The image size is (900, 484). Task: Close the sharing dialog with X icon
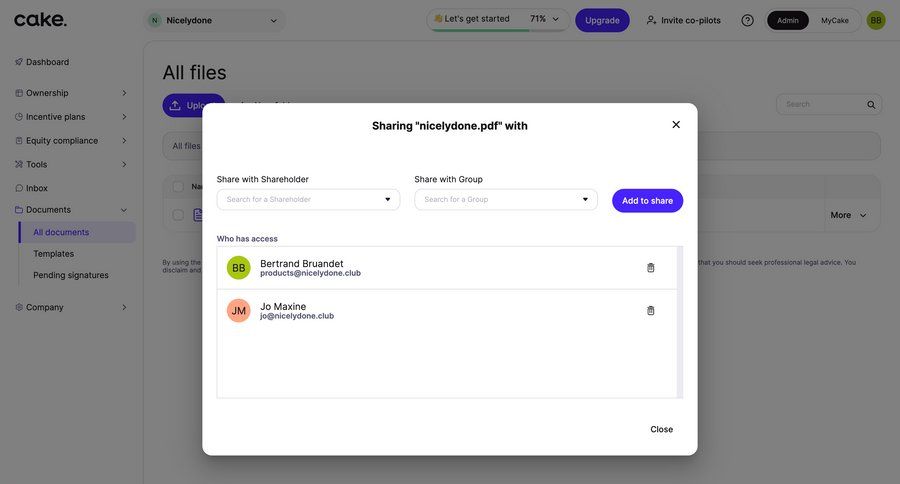pos(676,125)
